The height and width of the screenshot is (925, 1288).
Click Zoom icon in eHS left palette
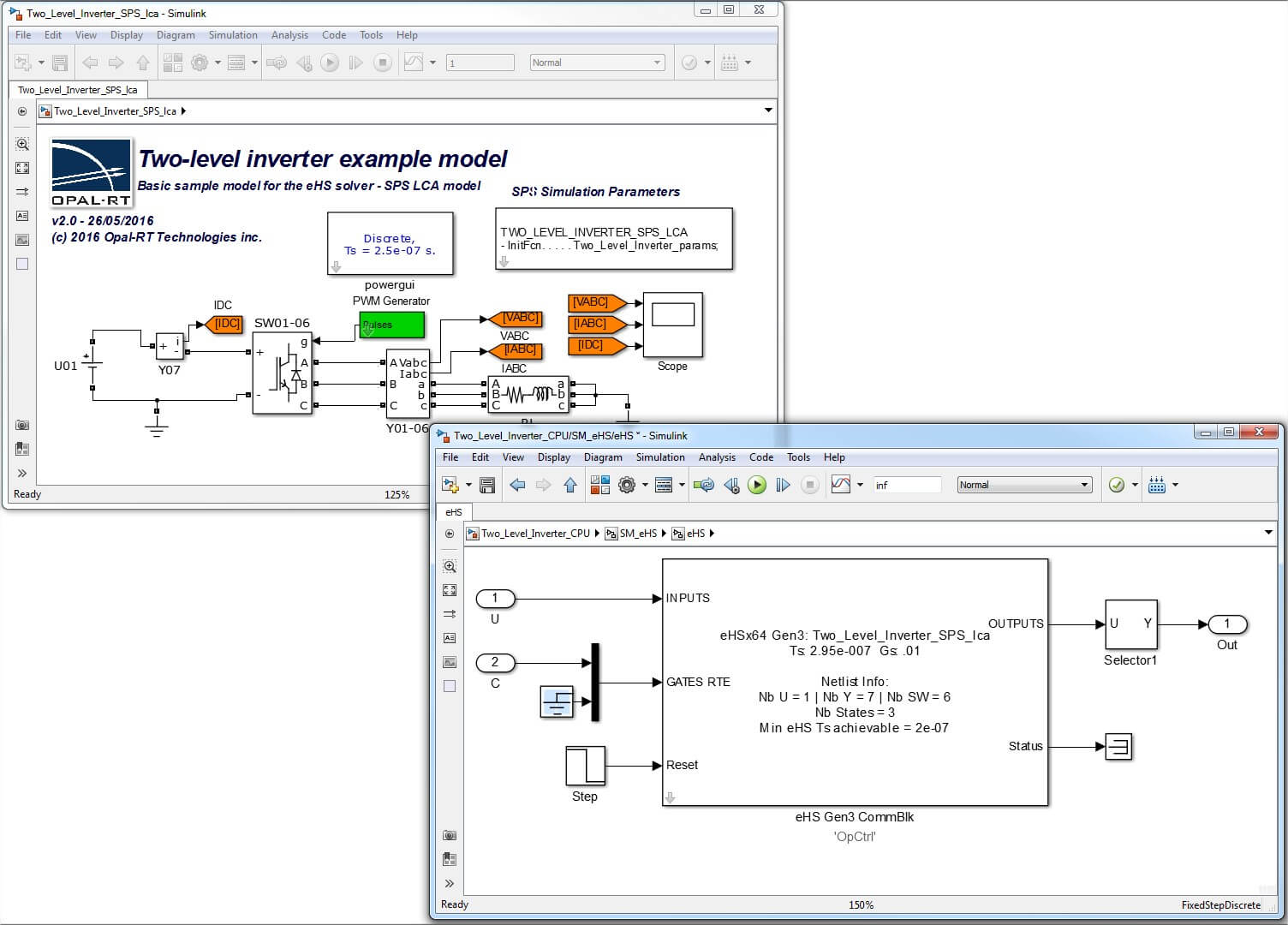point(450,566)
